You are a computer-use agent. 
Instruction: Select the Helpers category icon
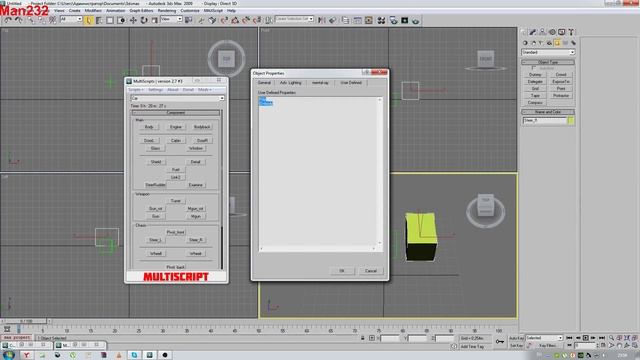click(557, 43)
